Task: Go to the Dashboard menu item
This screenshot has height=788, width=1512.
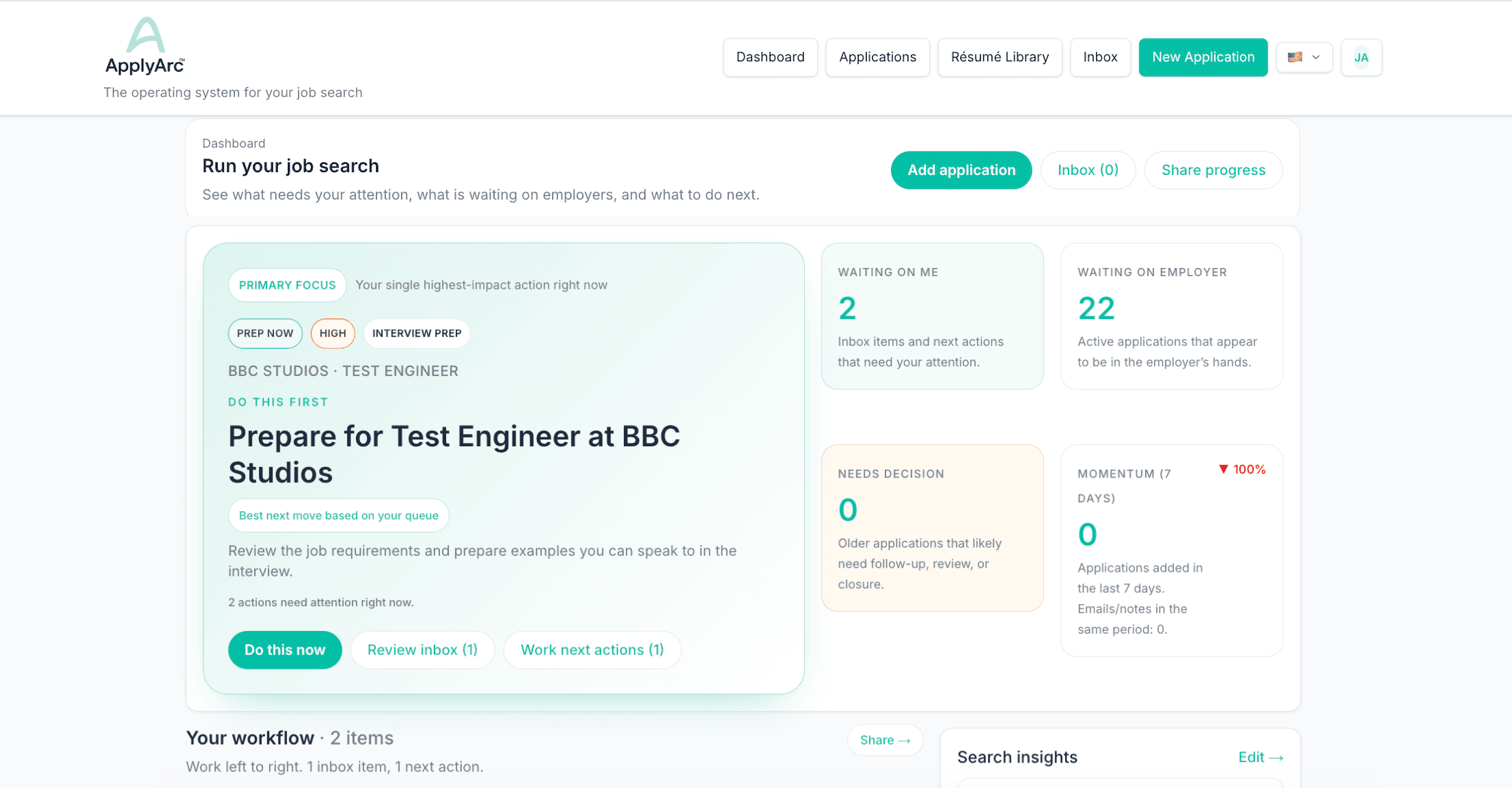Action: point(770,57)
